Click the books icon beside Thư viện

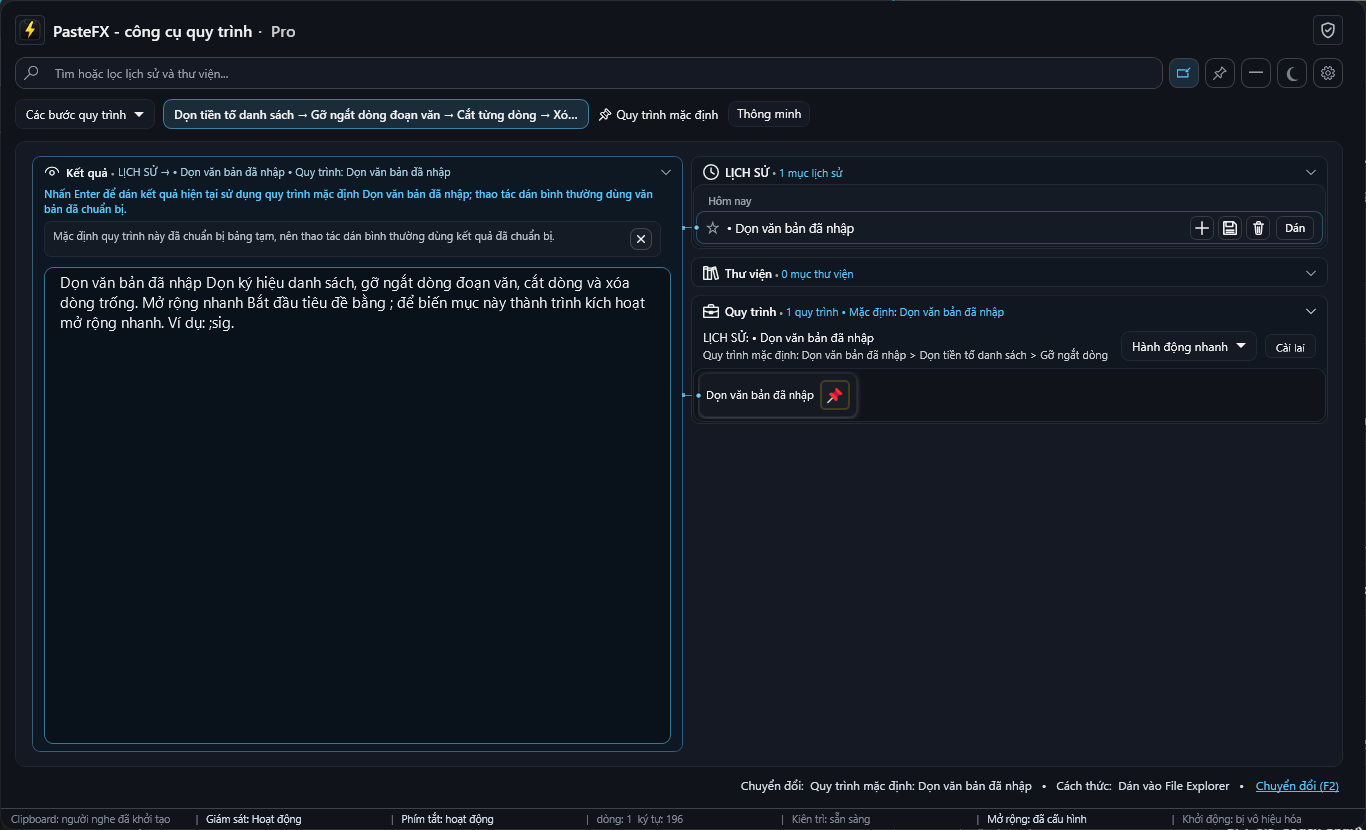click(711, 273)
